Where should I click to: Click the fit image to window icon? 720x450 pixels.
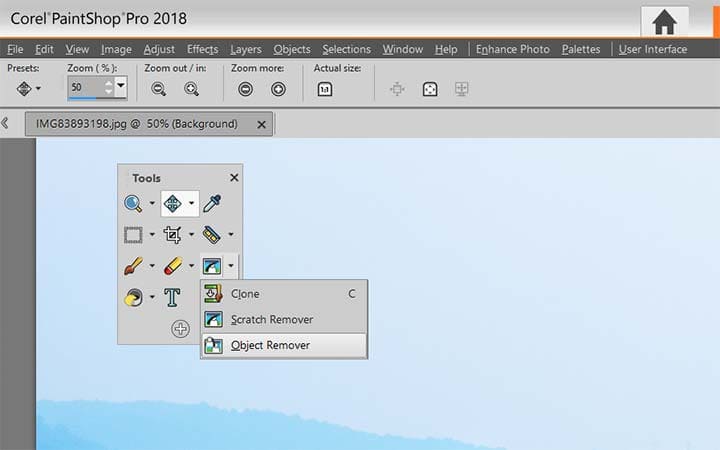click(430, 89)
